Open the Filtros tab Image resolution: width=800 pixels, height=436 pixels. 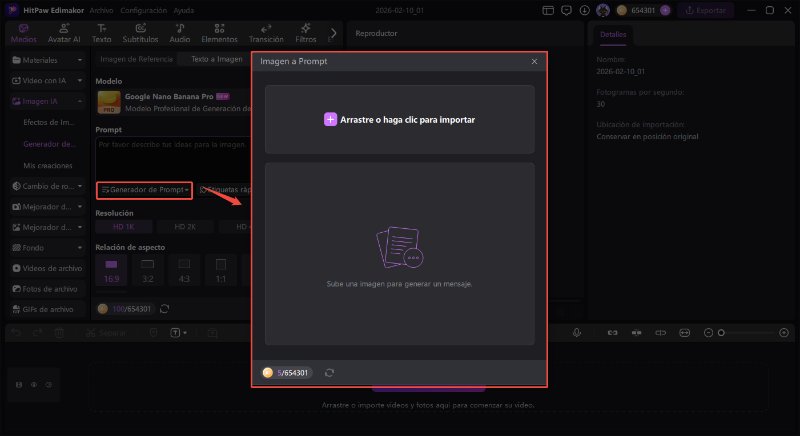306,33
